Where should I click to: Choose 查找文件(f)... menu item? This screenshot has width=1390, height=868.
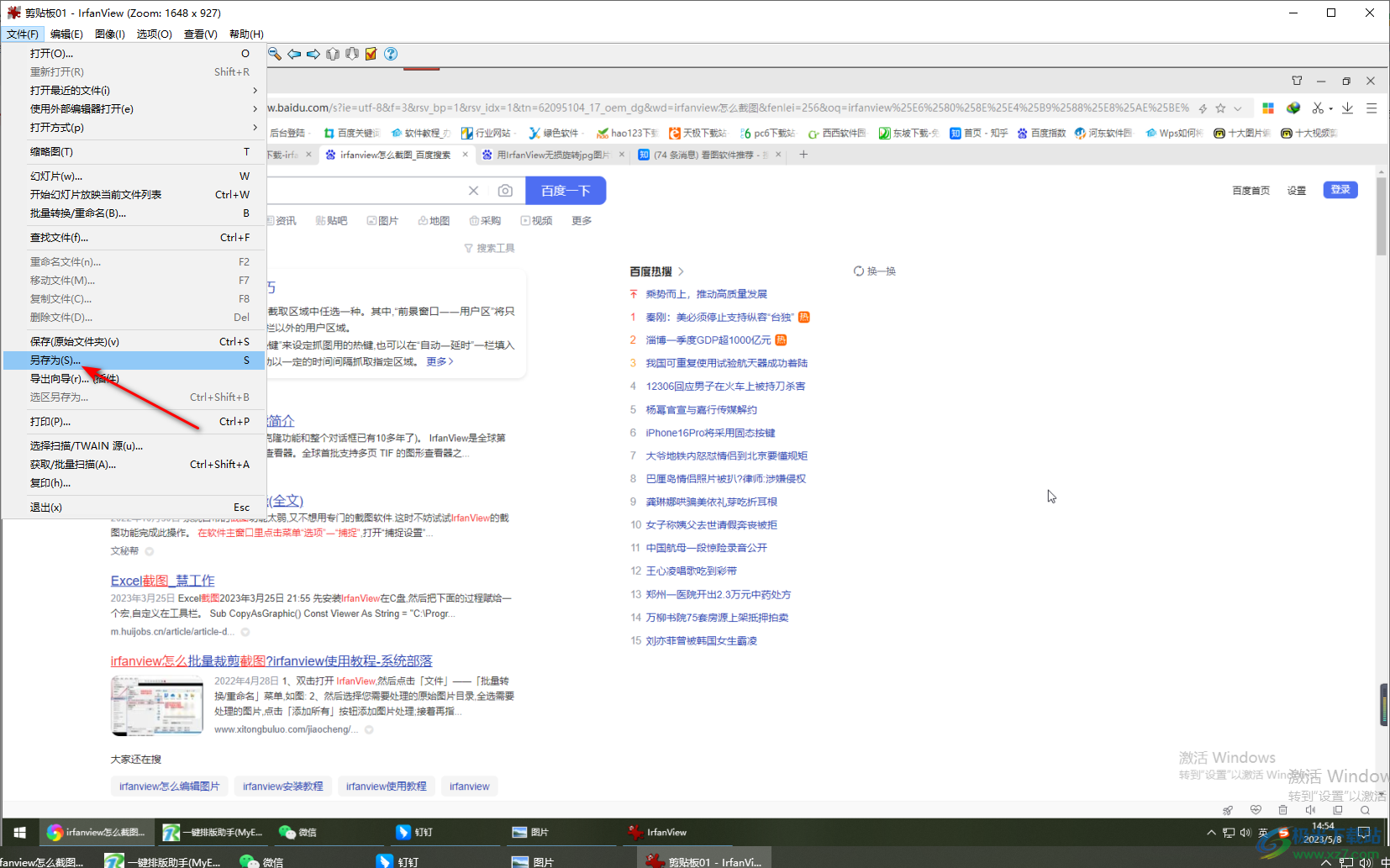pyautogui.click(x=134, y=237)
